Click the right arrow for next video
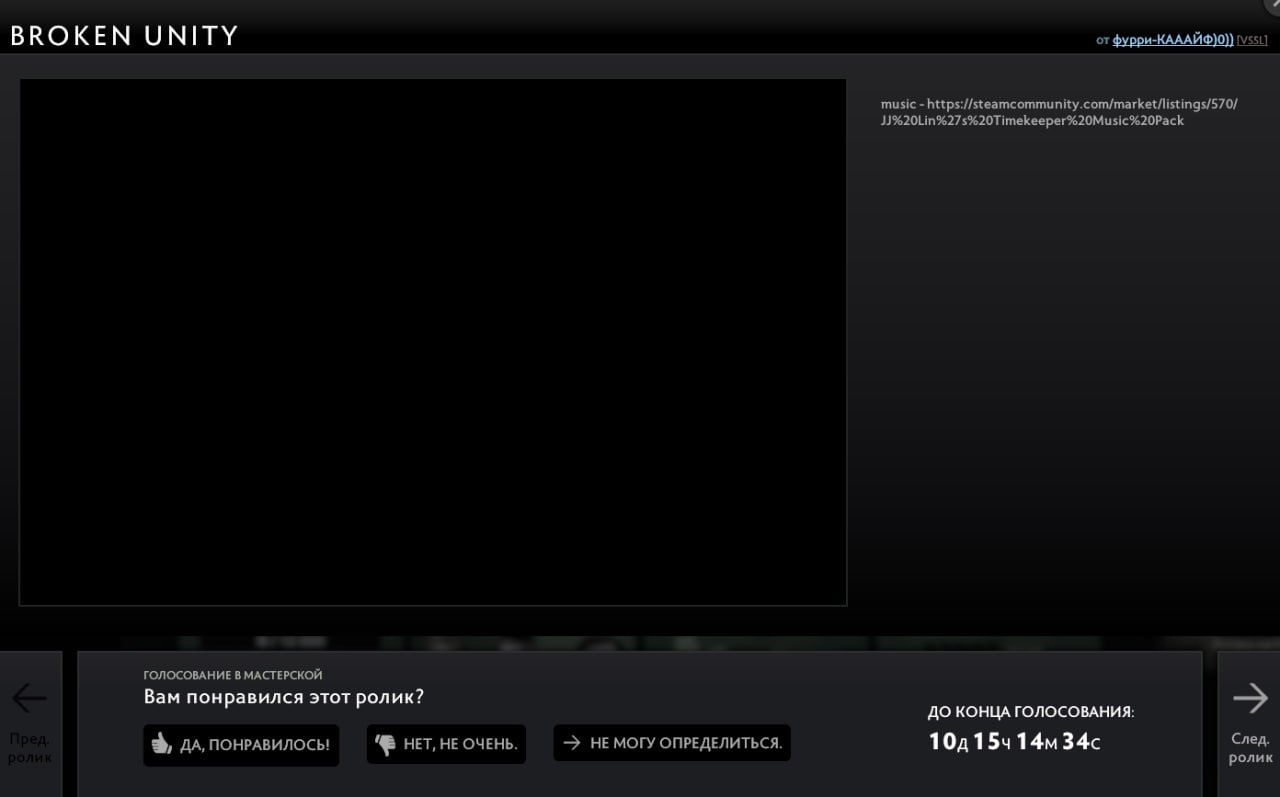Screen dimensions: 1280x797 pyautogui.click(x=1250, y=697)
